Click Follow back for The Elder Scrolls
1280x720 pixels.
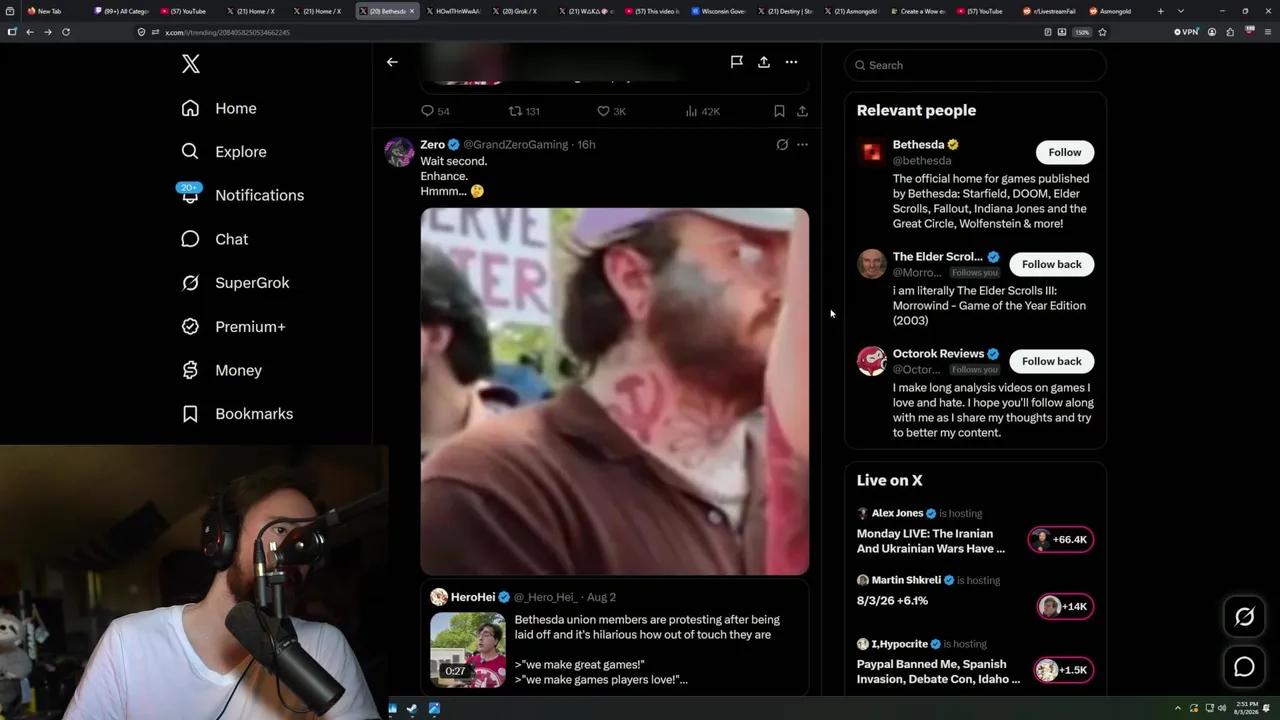tap(1052, 264)
